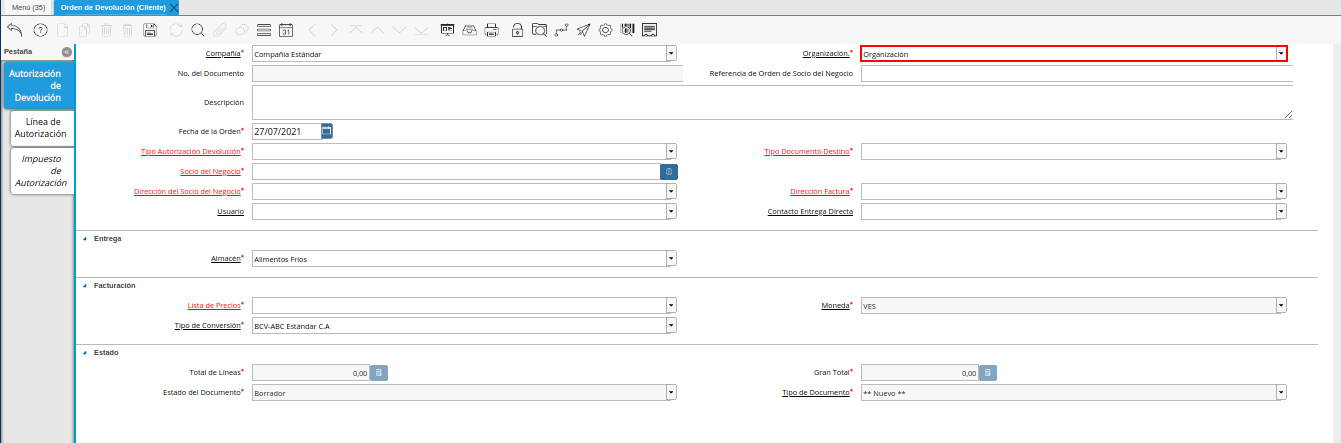1341x443 pixels.
Task: Click Referencia de Orden de Socio field
Action: (1077, 74)
